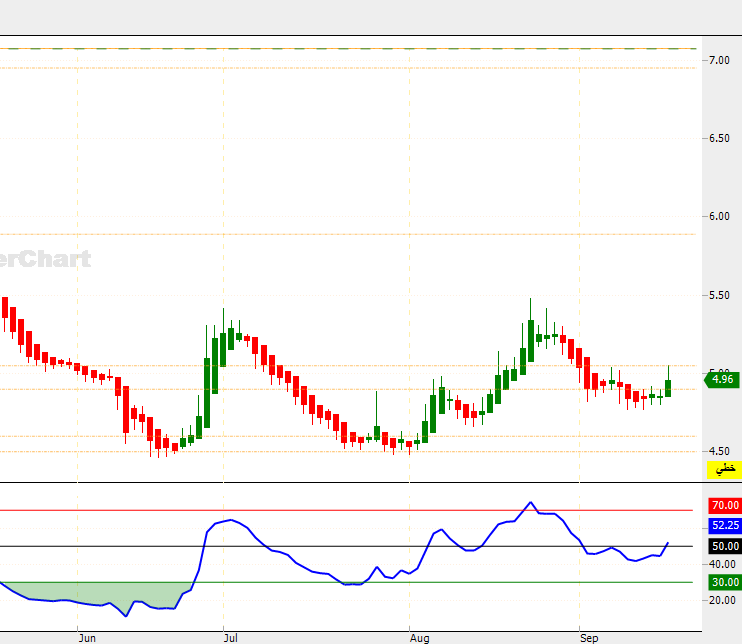The image size is (742, 644).
Task: Click the RSI line peak above 70
Action: click(x=530, y=503)
